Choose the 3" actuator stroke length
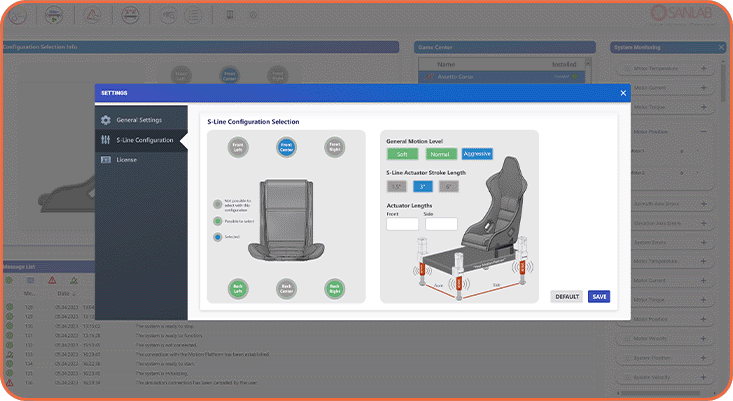Image resolution: width=733 pixels, height=401 pixels. click(423, 186)
